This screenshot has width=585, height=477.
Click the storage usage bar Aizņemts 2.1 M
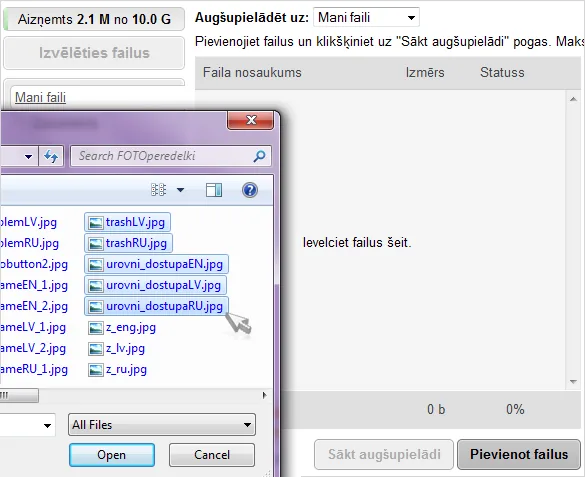pyautogui.click(x=94, y=19)
